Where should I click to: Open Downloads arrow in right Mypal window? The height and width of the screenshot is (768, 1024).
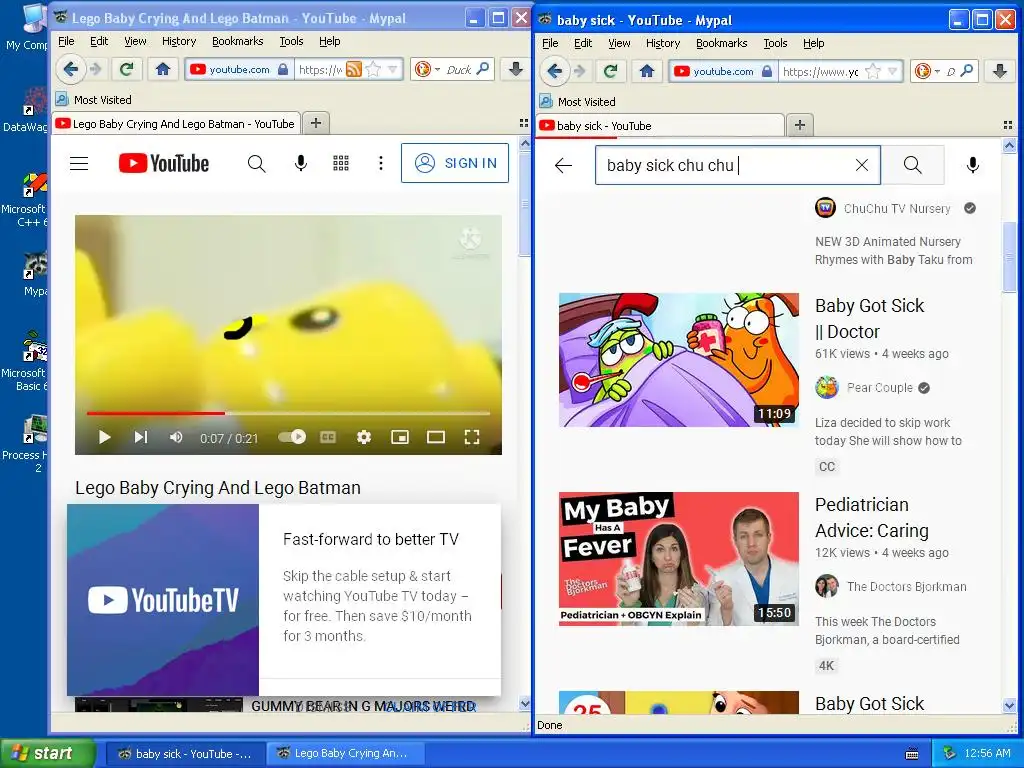[x=1000, y=71]
